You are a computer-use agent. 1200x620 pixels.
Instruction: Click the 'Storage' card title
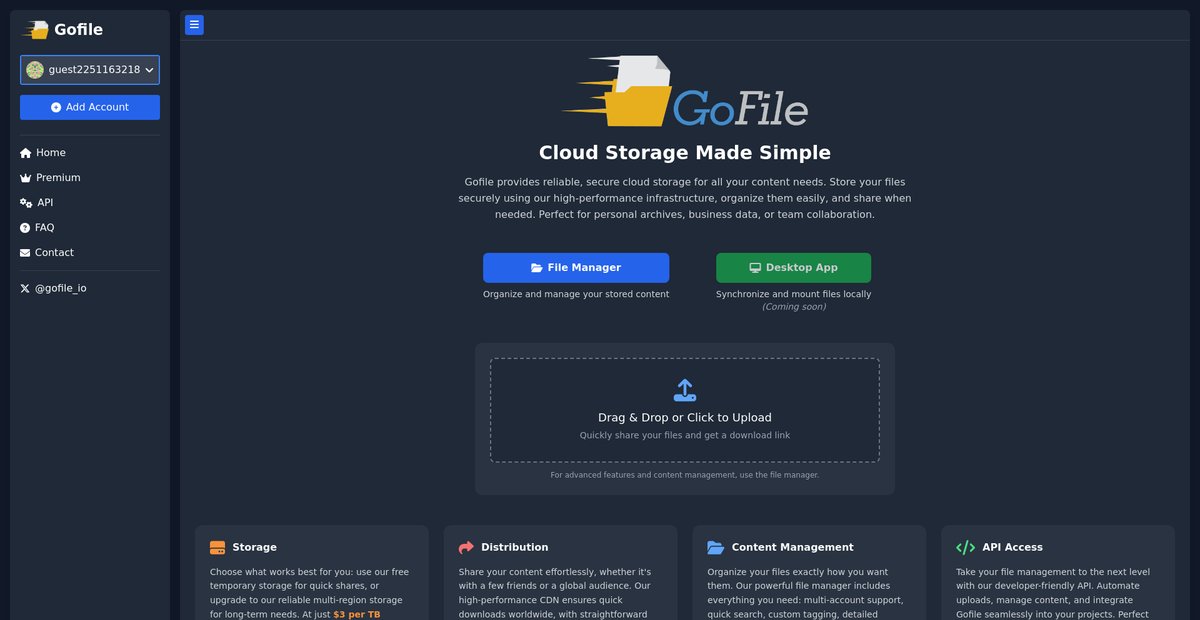(x=254, y=547)
